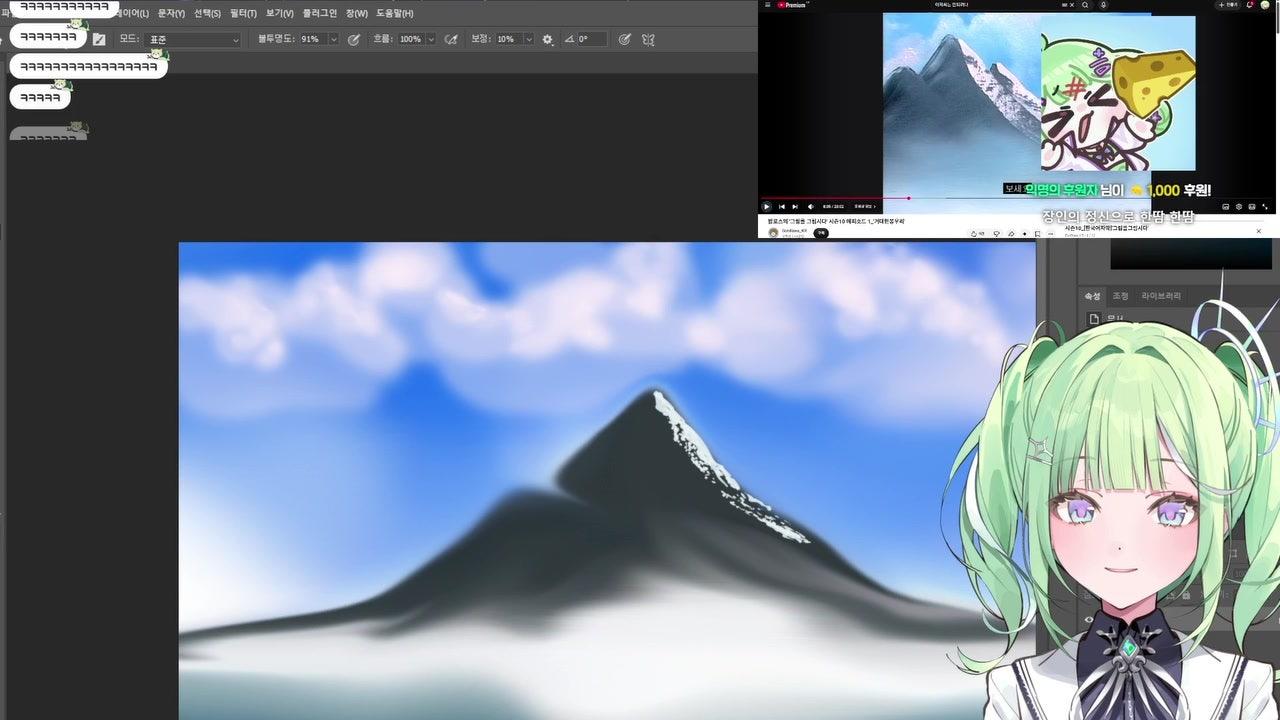Switch to the 라이브러리 libraries tab
This screenshot has width=1280, height=720.
pos(1161,296)
